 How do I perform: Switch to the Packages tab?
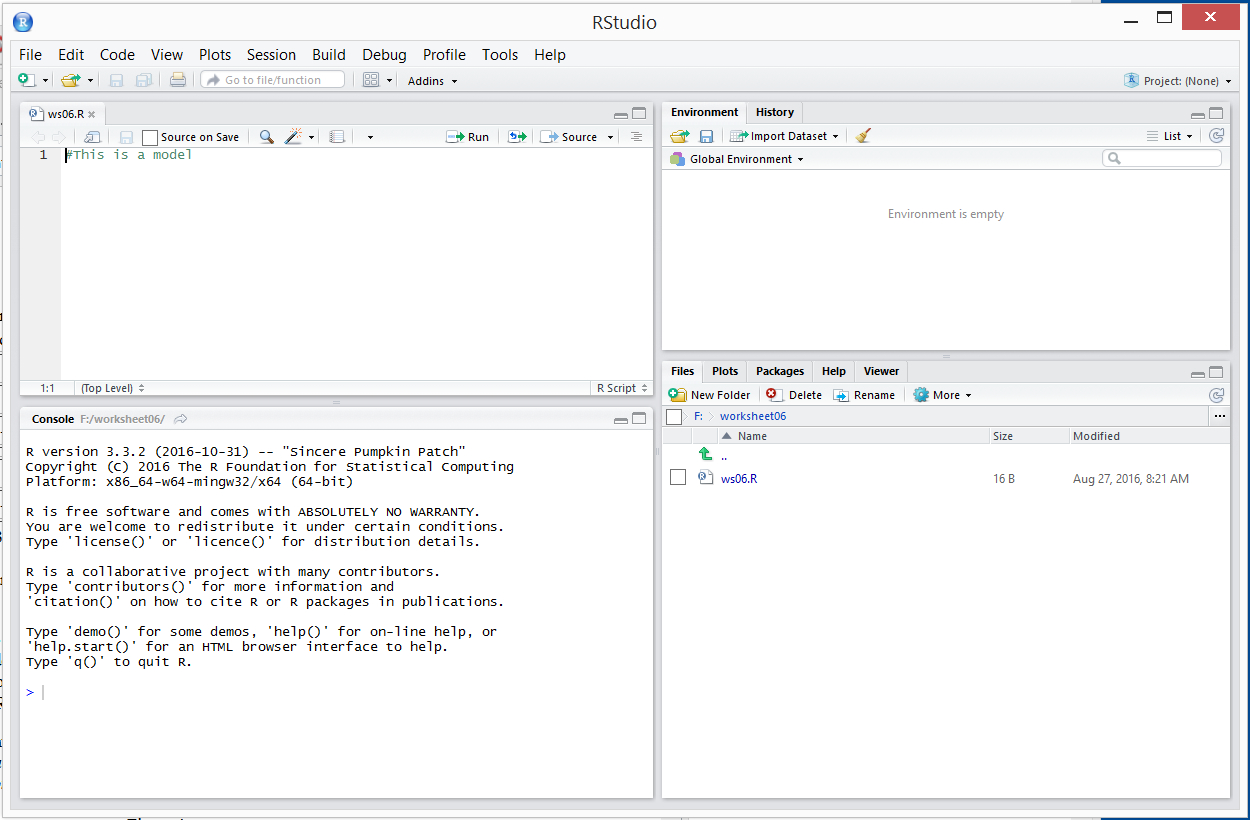780,371
